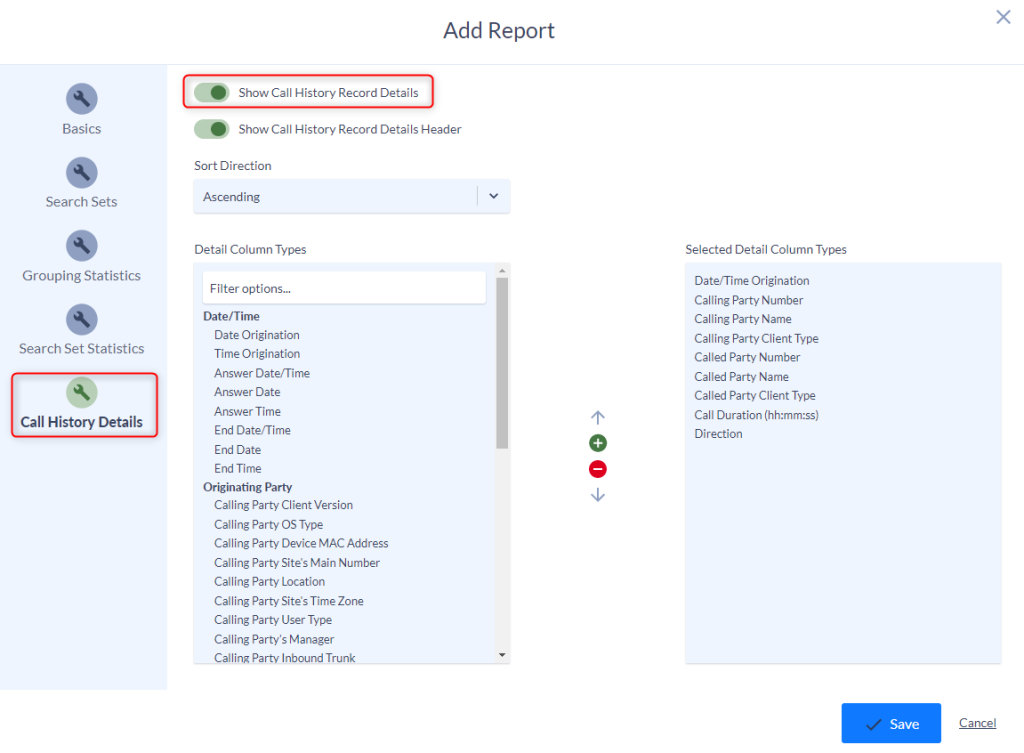
Task: Select Calling Party Device MAC Address
Action: 301,543
